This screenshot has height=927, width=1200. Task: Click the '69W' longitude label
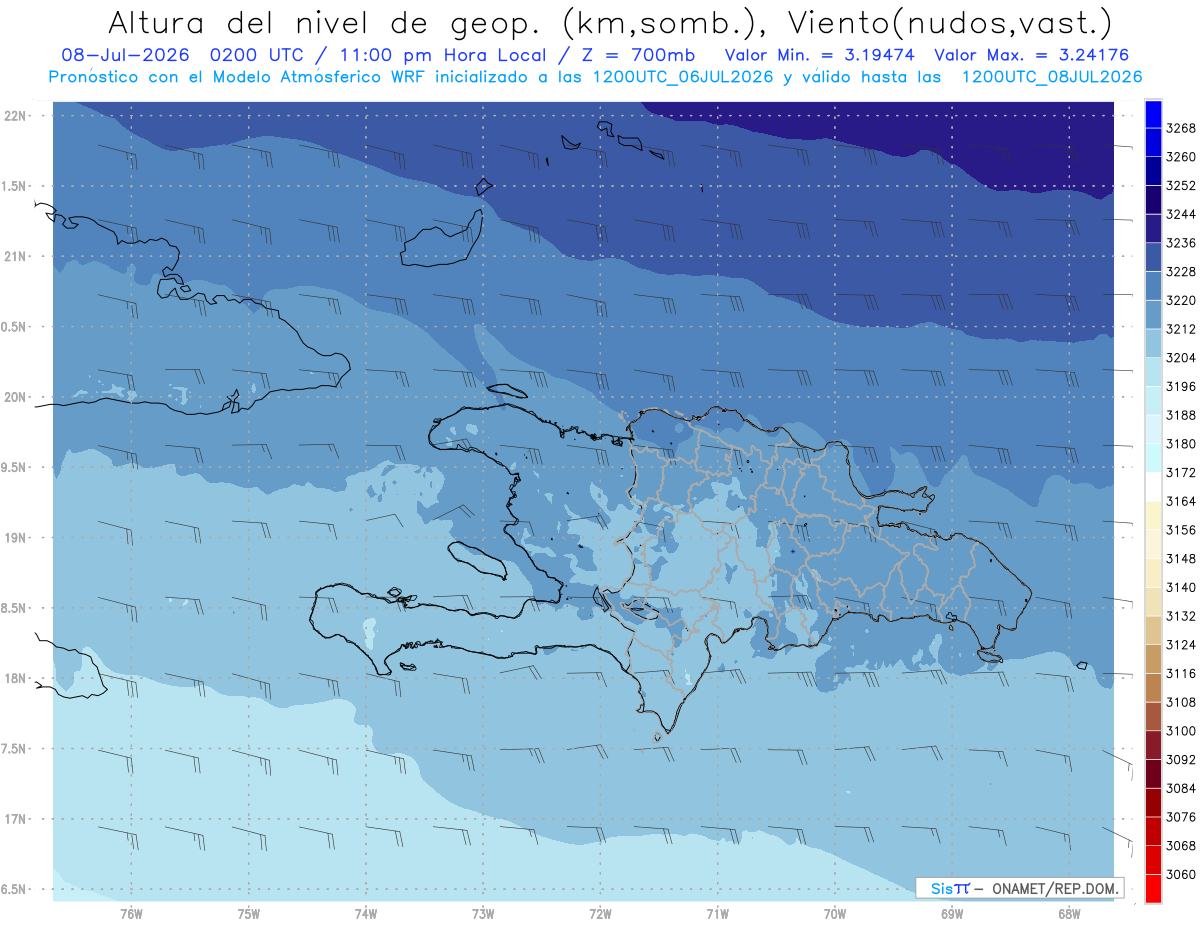click(x=952, y=913)
